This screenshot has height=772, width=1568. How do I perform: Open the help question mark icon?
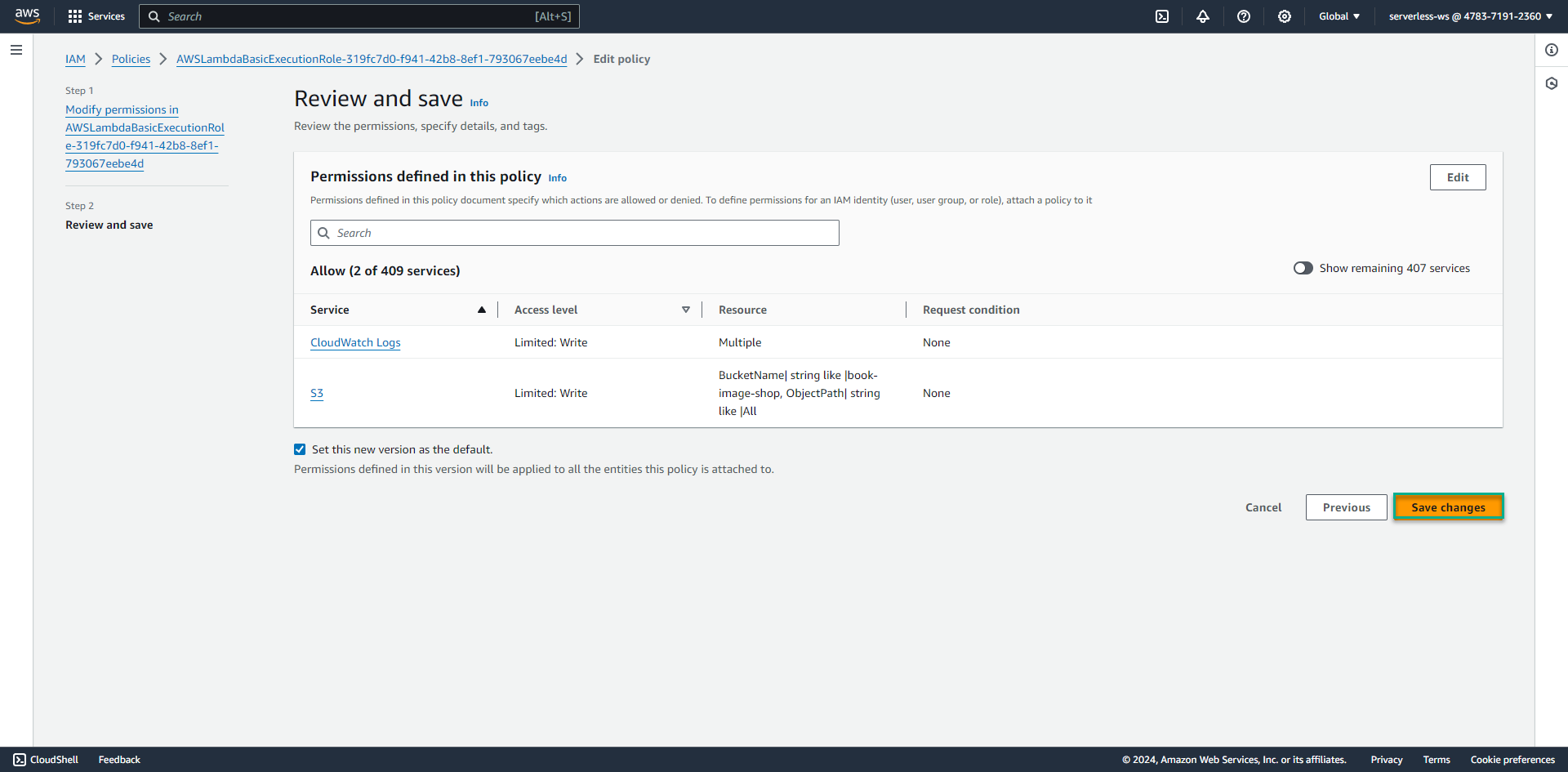(x=1244, y=16)
